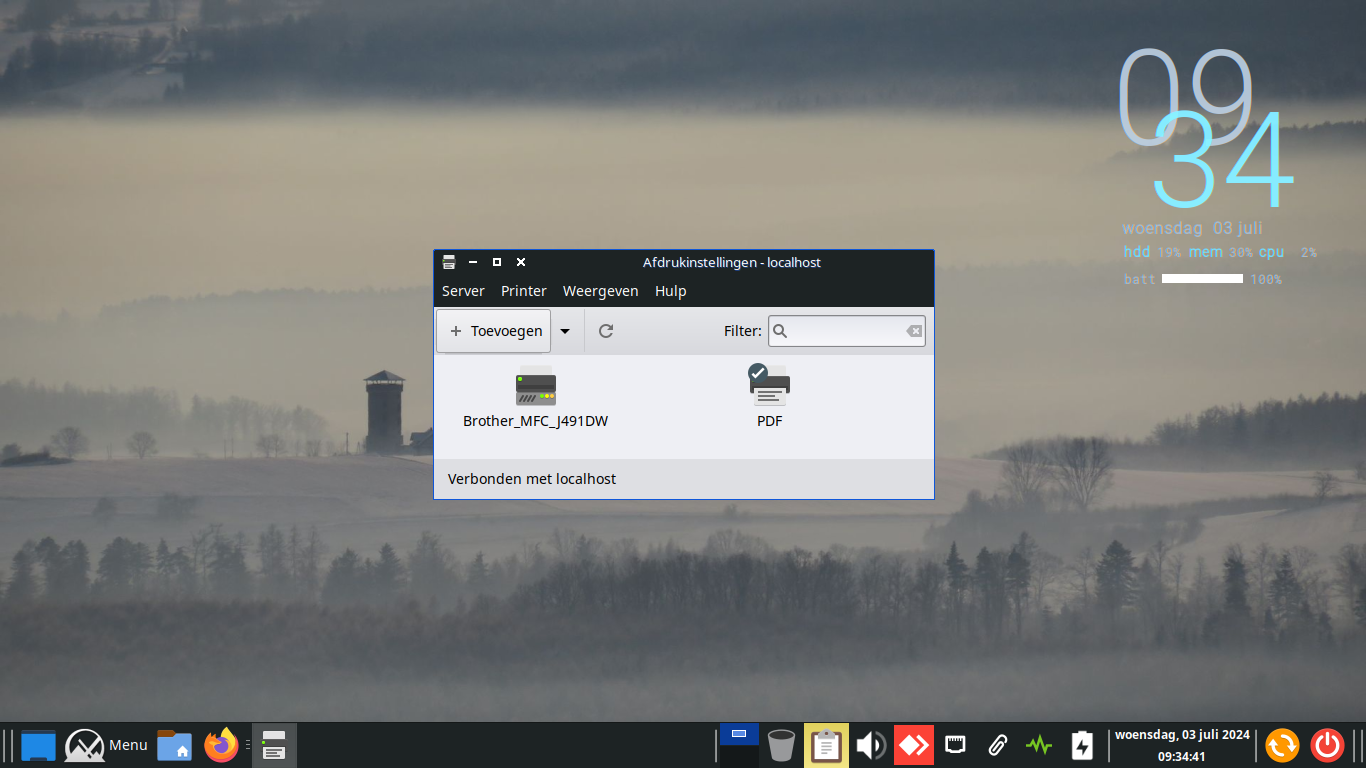
Task: Open the file manager home folder icon
Action: click(174, 745)
